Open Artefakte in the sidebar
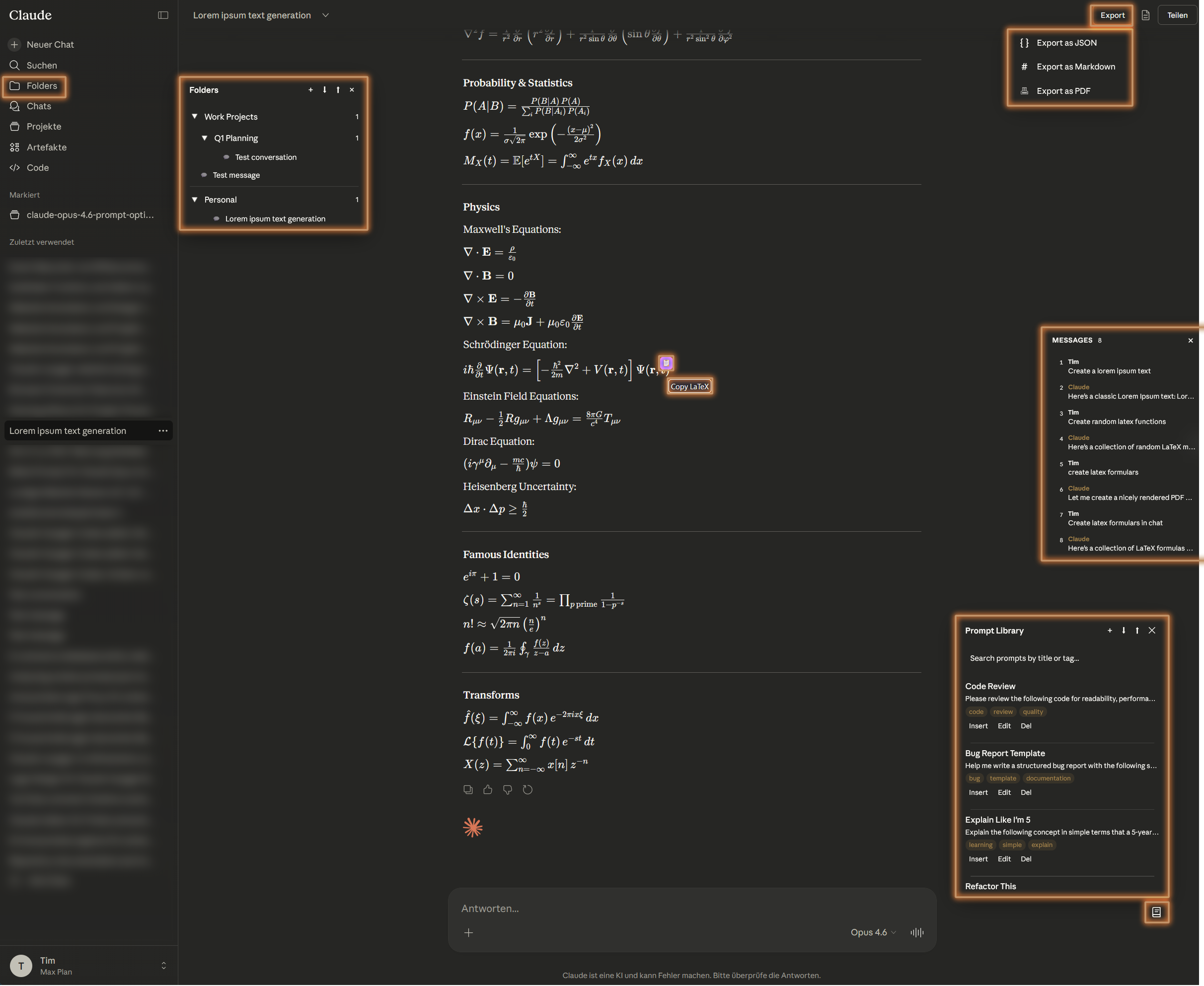This screenshot has width=1204, height=986. pos(38,147)
